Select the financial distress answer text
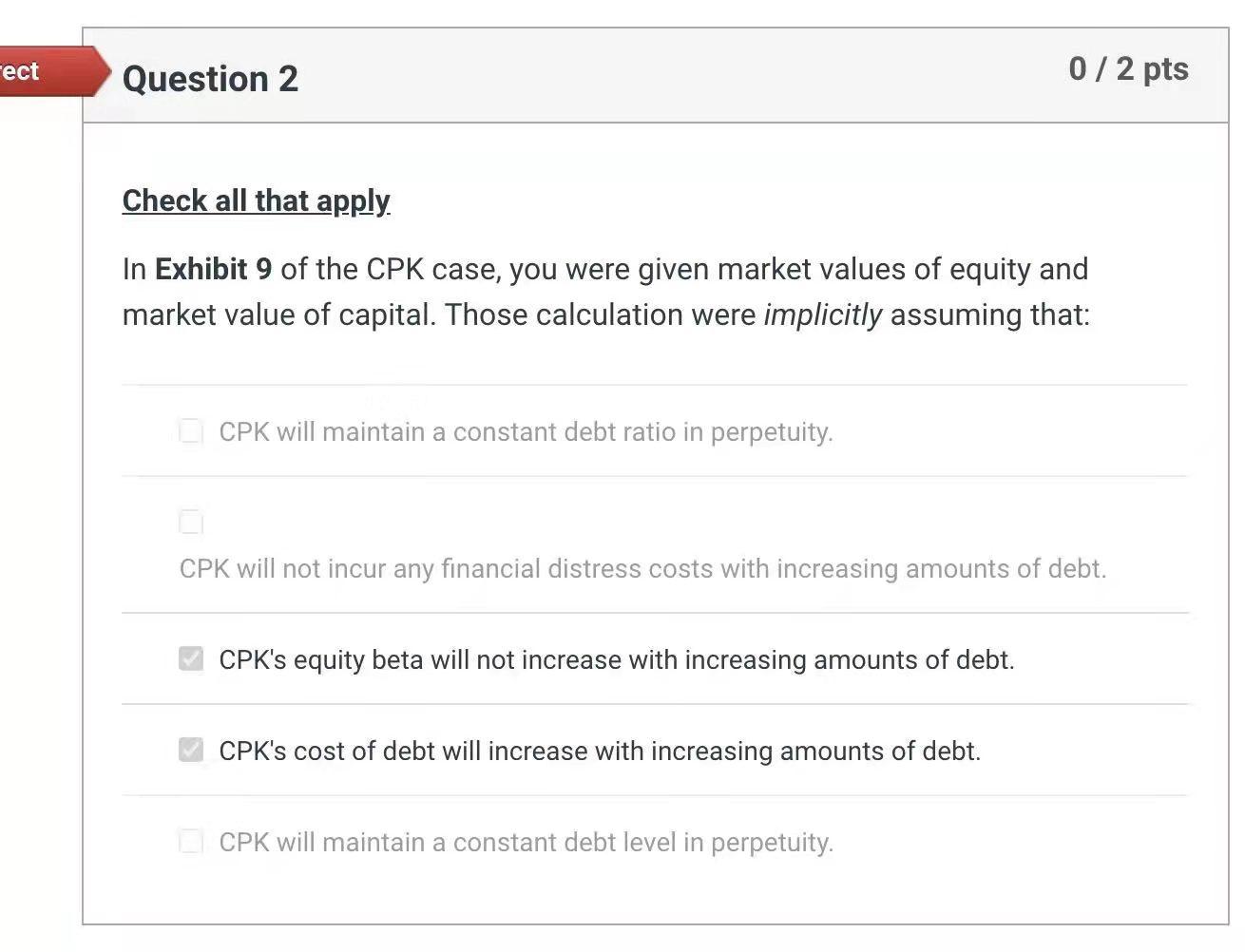The image size is (1245, 952). point(642,568)
